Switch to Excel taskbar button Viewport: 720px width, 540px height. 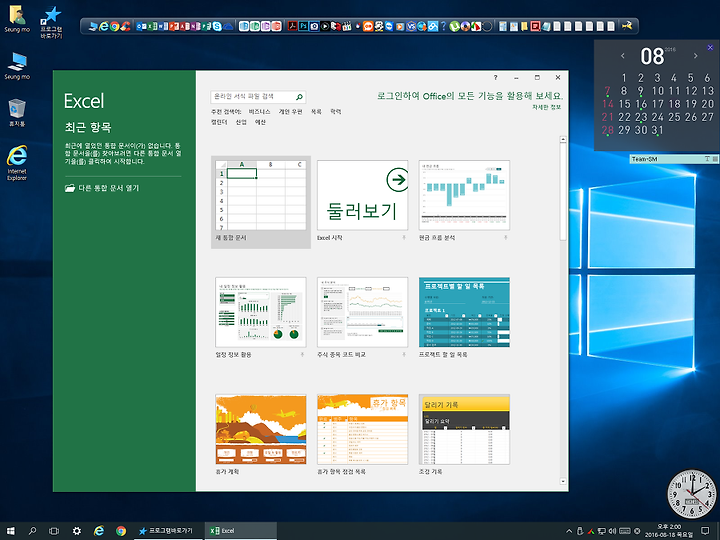241,531
